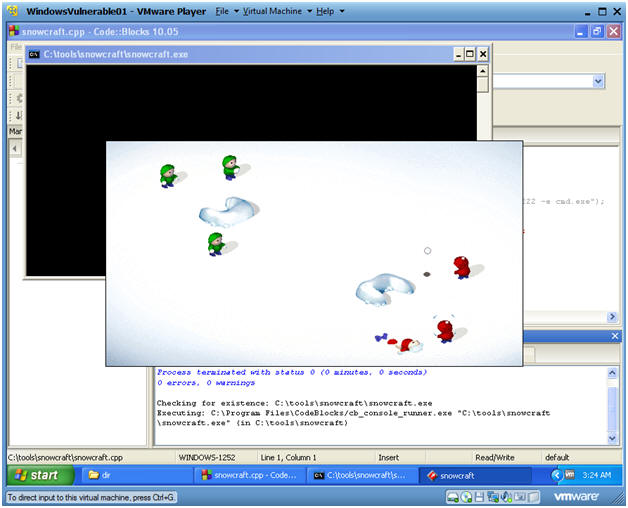
Task: Click the '0 errors, 0 warnings' log line
Action: (x=206, y=383)
